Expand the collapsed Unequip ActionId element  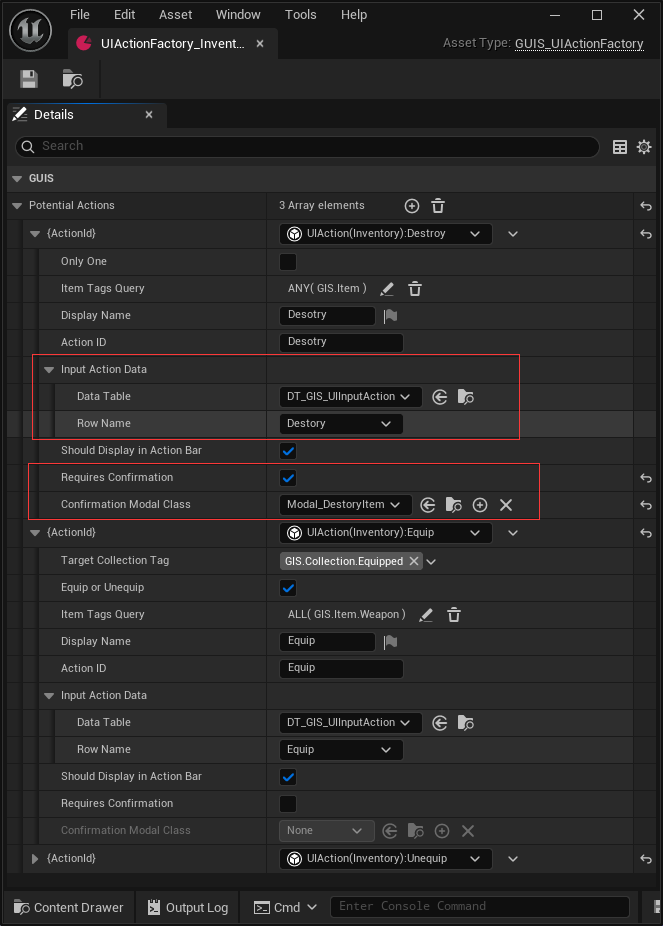[35, 859]
